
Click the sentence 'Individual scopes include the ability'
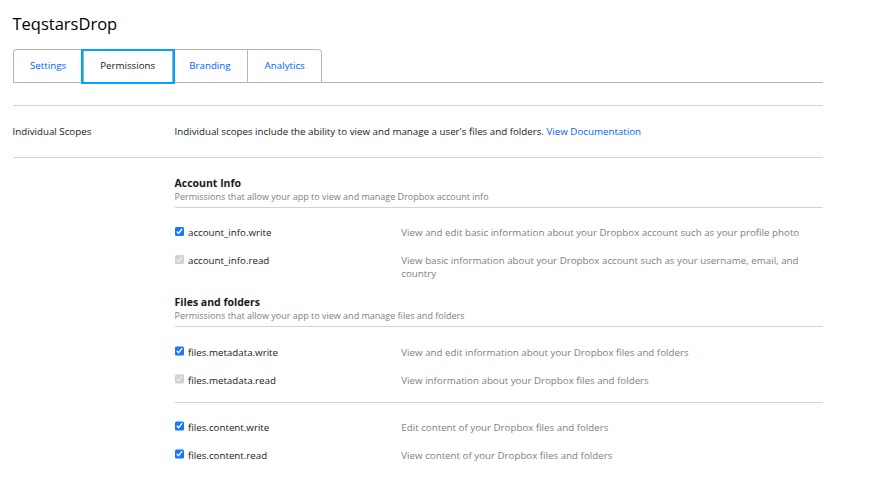click(x=359, y=132)
